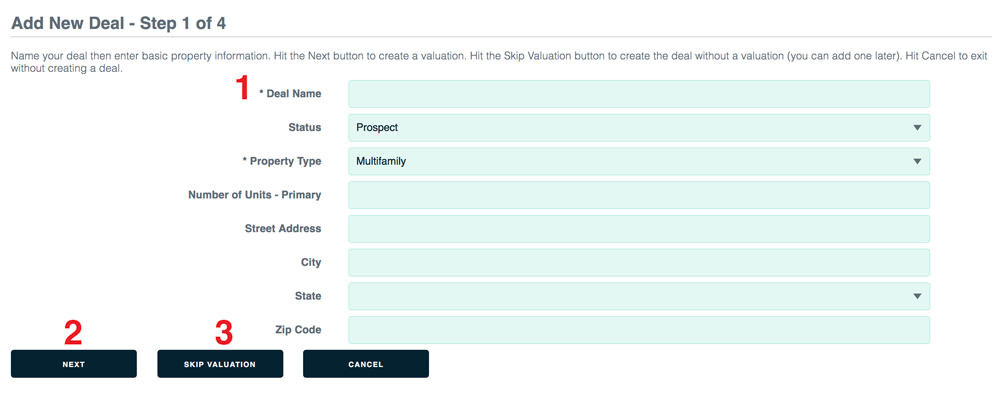Click the arrow icon on the State dropdown
Screen dimensions: 1000x394
[x=917, y=296]
